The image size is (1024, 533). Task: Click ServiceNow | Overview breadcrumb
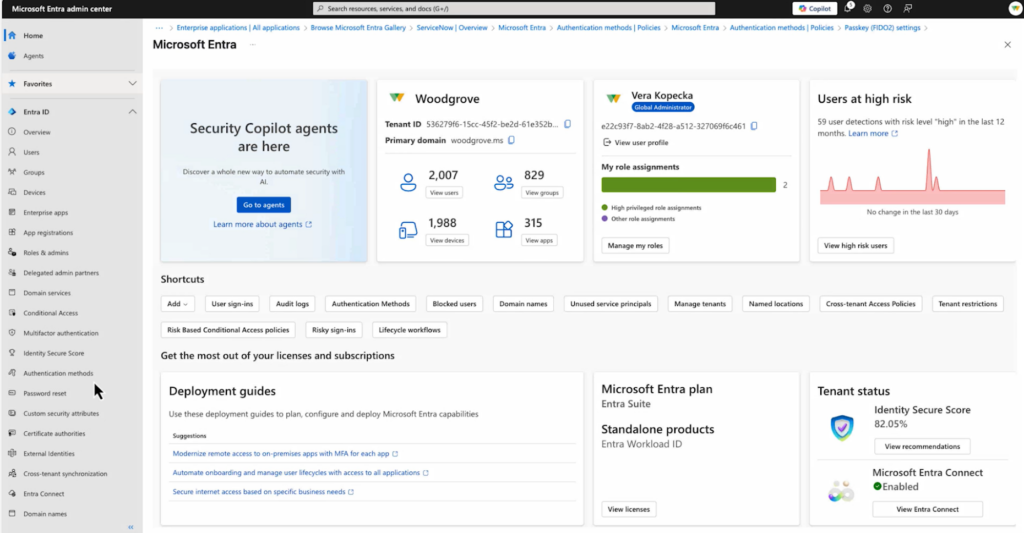point(452,27)
